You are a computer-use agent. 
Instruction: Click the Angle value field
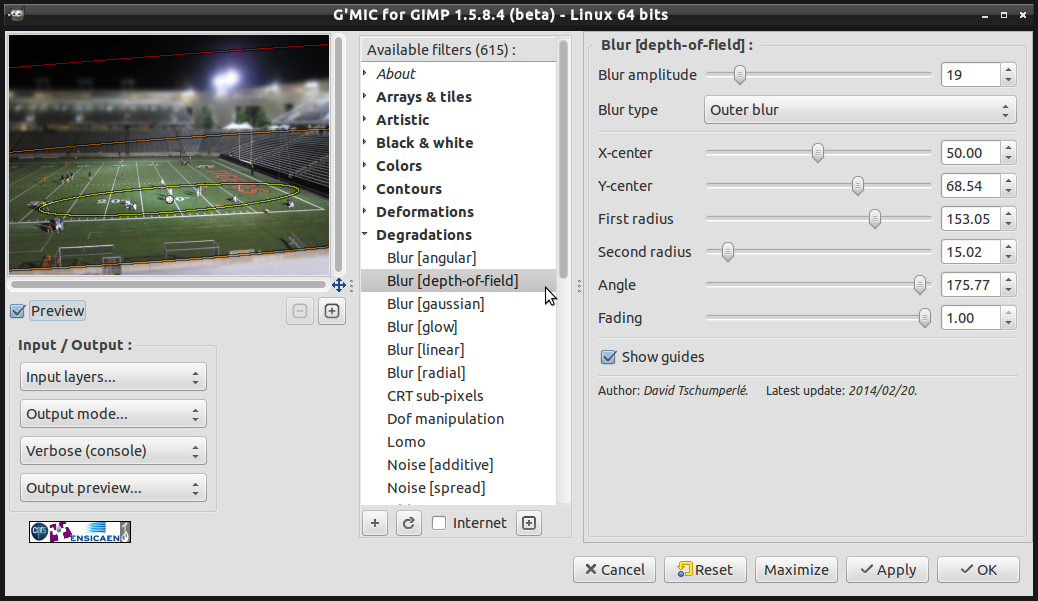click(970, 285)
